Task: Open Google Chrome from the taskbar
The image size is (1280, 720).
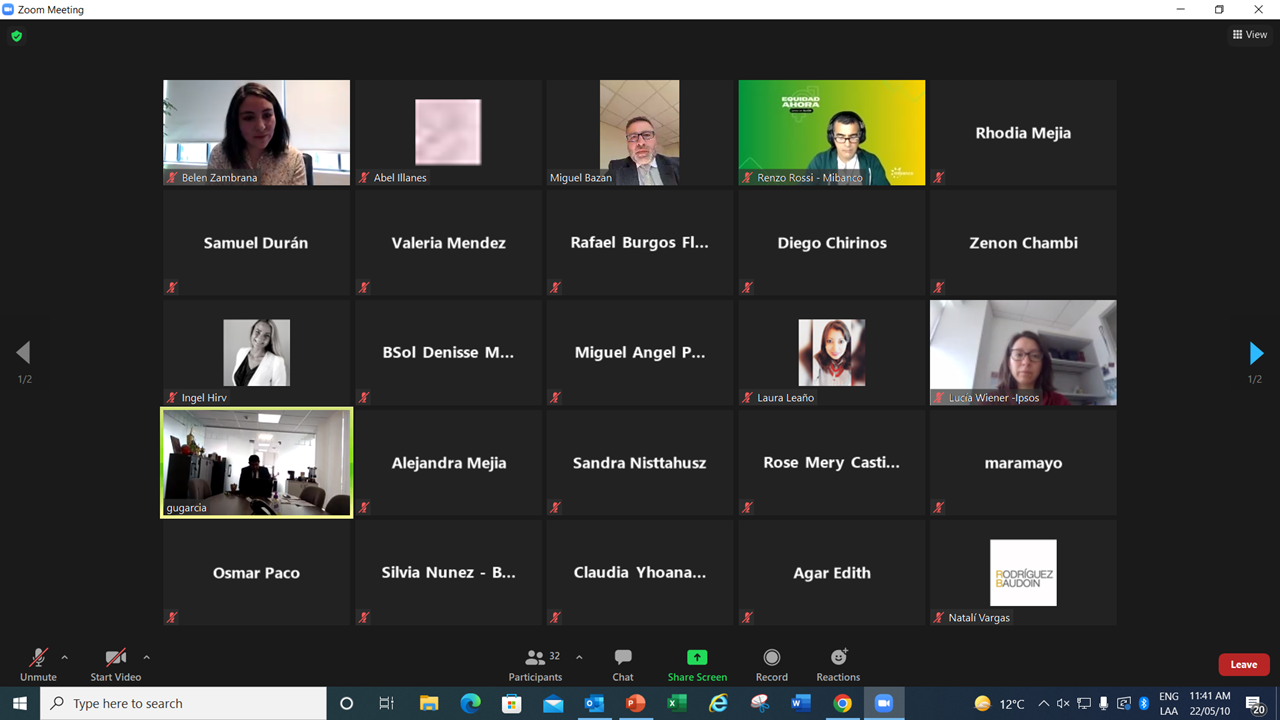Action: pyautogui.click(x=842, y=703)
